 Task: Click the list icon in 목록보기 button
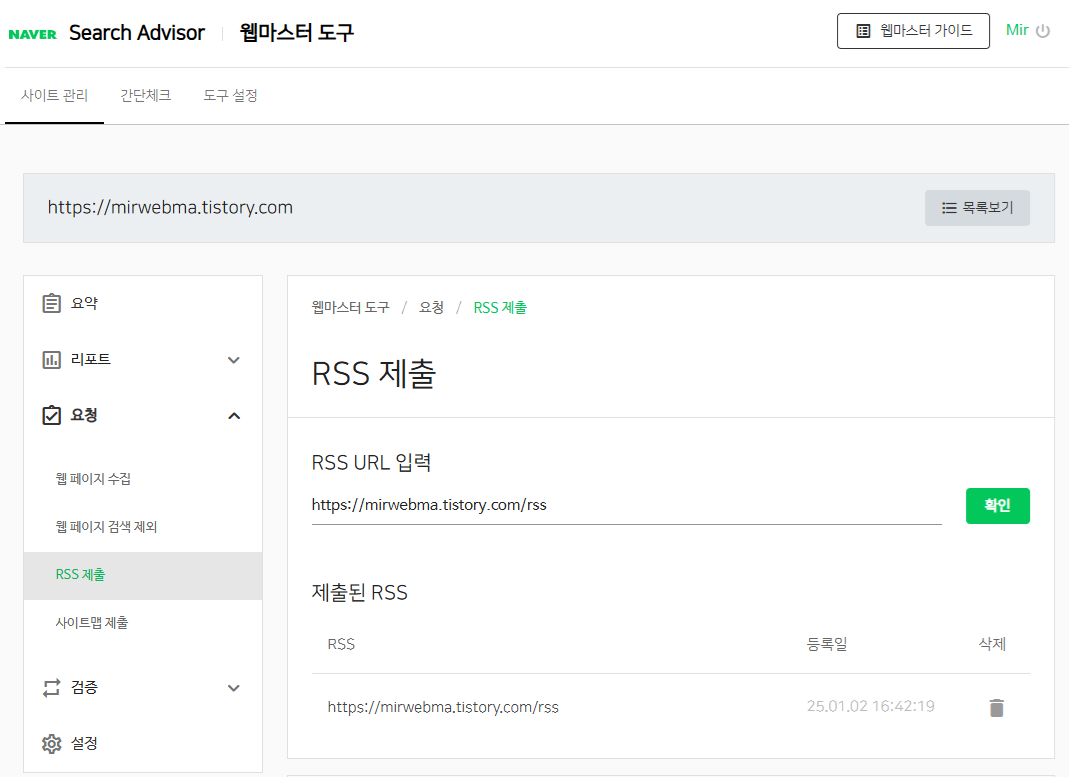[949, 208]
